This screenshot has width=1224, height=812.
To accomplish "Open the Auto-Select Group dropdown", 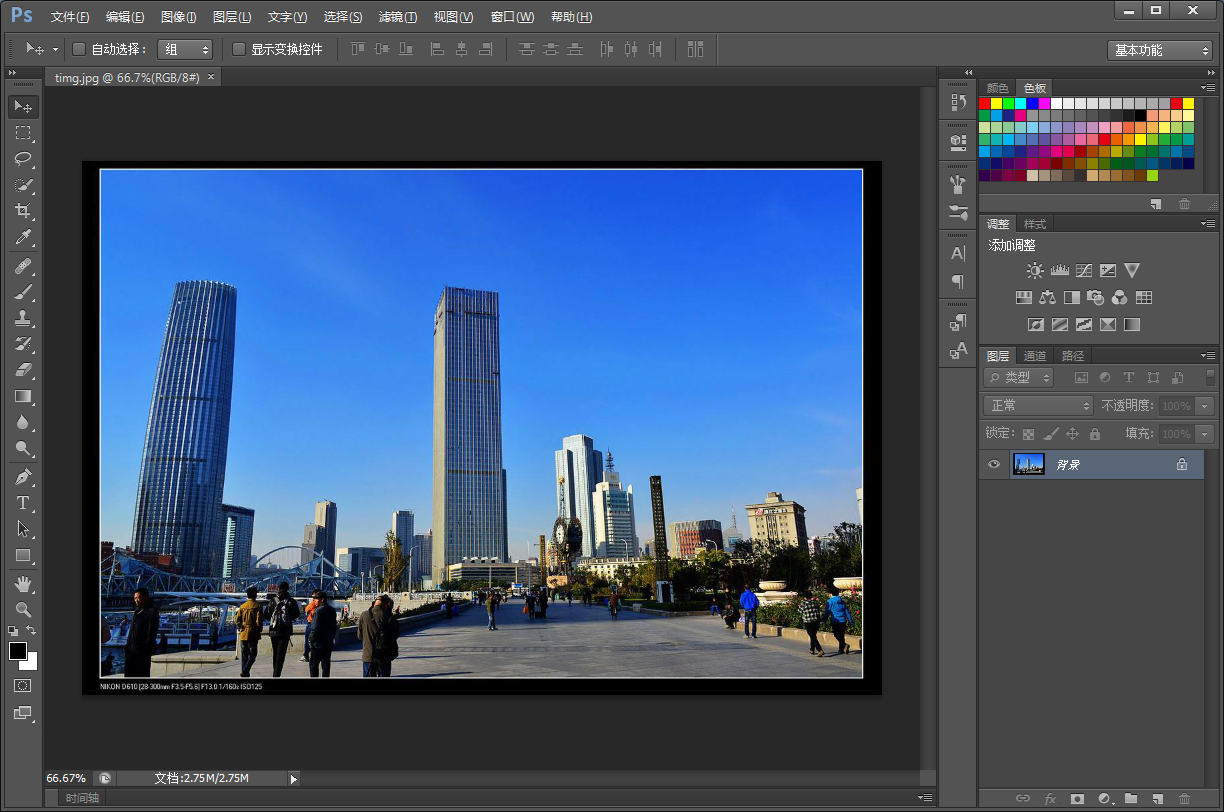I will point(185,49).
